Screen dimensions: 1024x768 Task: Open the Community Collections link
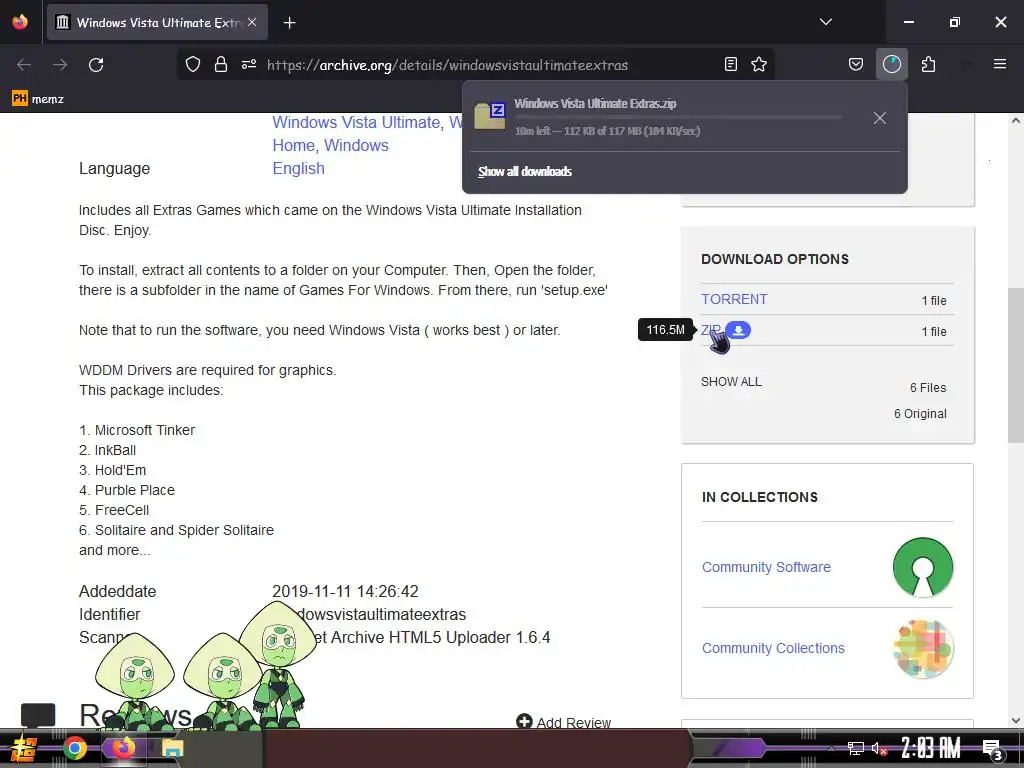click(x=773, y=648)
